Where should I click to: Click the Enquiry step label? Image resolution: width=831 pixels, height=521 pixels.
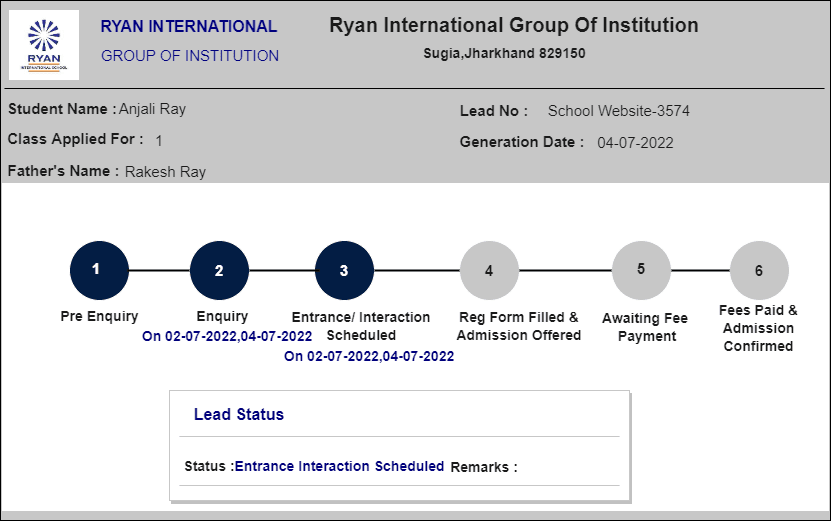pyautogui.click(x=222, y=316)
